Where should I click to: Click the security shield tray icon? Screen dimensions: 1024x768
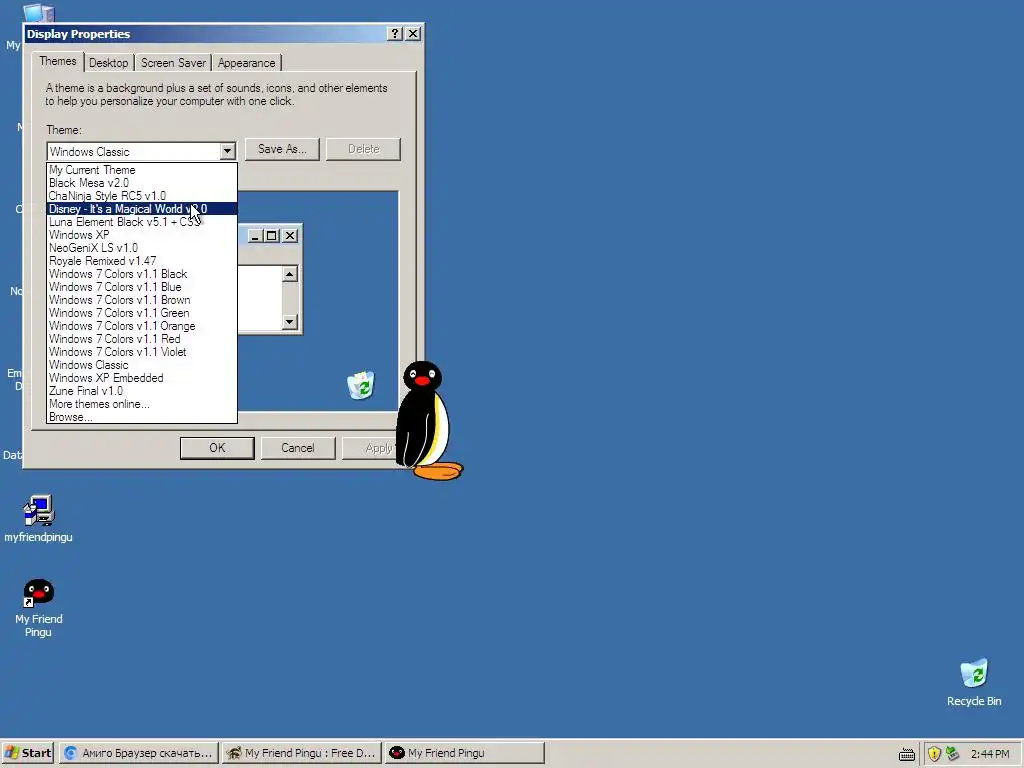[x=934, y=754]
